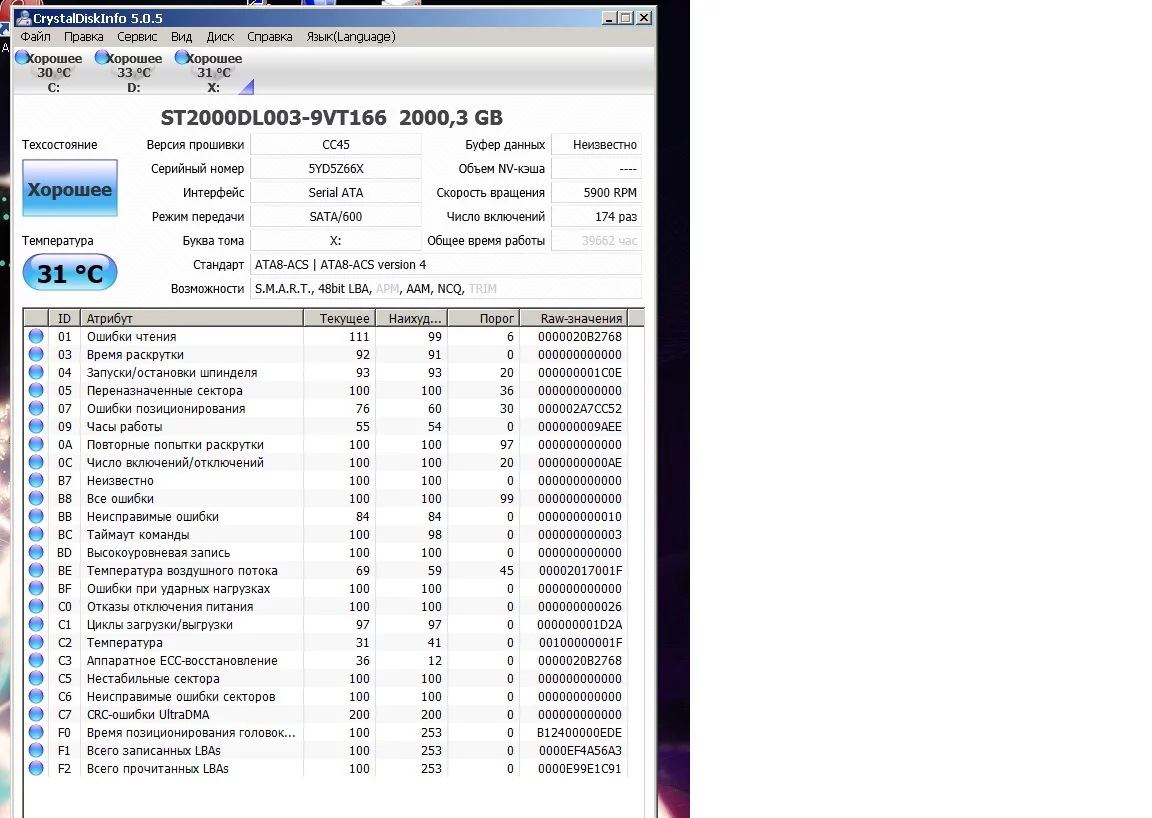The image size is (1152, 818).
Task: Select drive X: status tab
Action: tap(212, 72)
